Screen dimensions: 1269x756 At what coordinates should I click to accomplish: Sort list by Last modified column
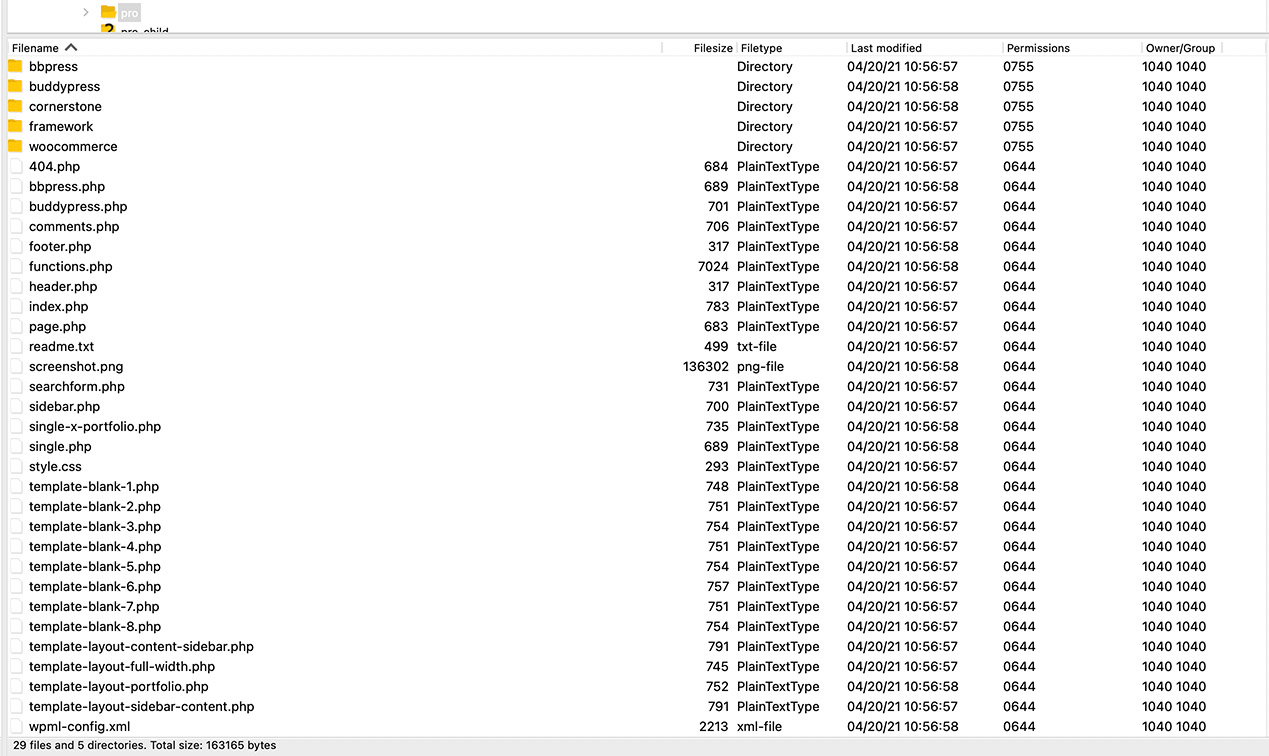(886, 48)
